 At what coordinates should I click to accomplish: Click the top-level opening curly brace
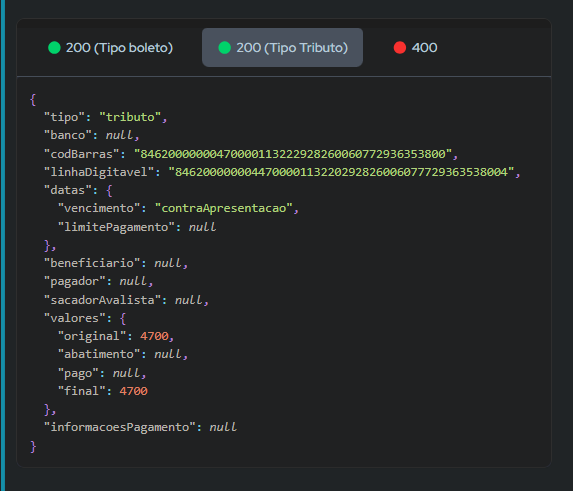[x=33, y=99]
